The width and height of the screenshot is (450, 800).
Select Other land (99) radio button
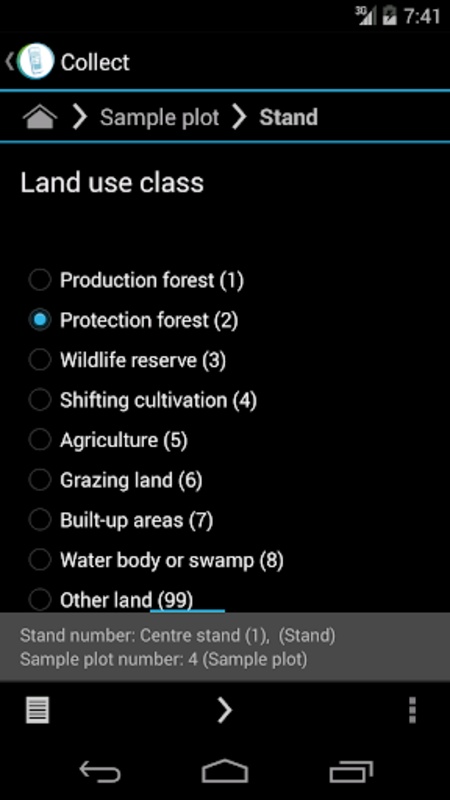111,599
